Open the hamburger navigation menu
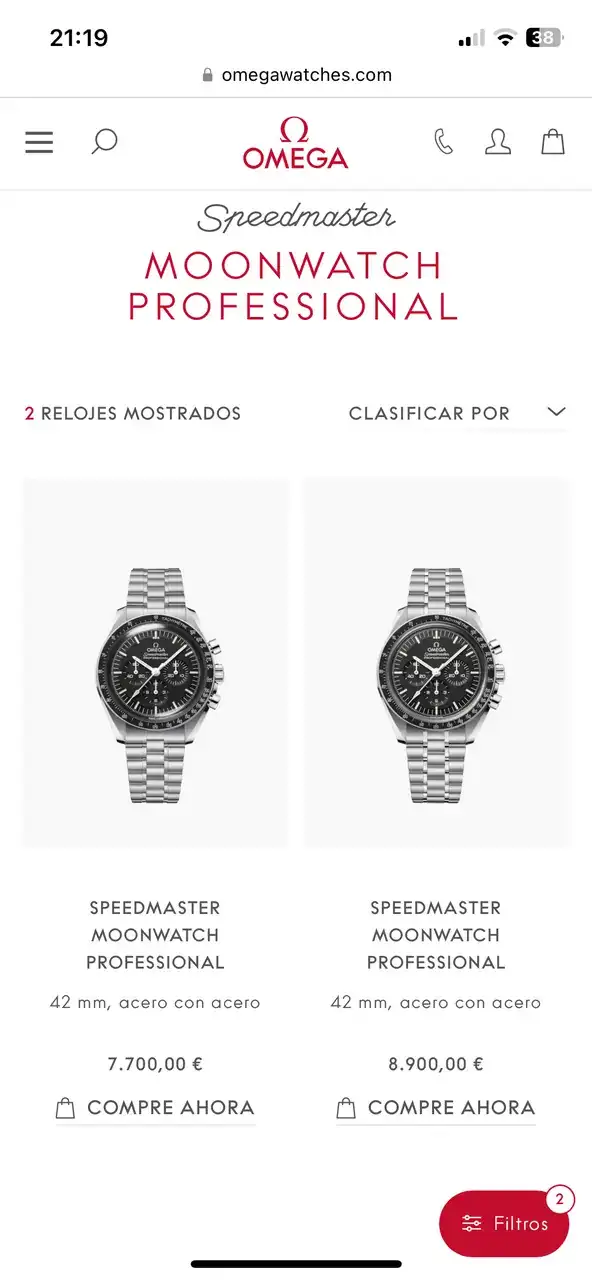The width and height of the screenshot is (592, 1280). click(39, 142)
